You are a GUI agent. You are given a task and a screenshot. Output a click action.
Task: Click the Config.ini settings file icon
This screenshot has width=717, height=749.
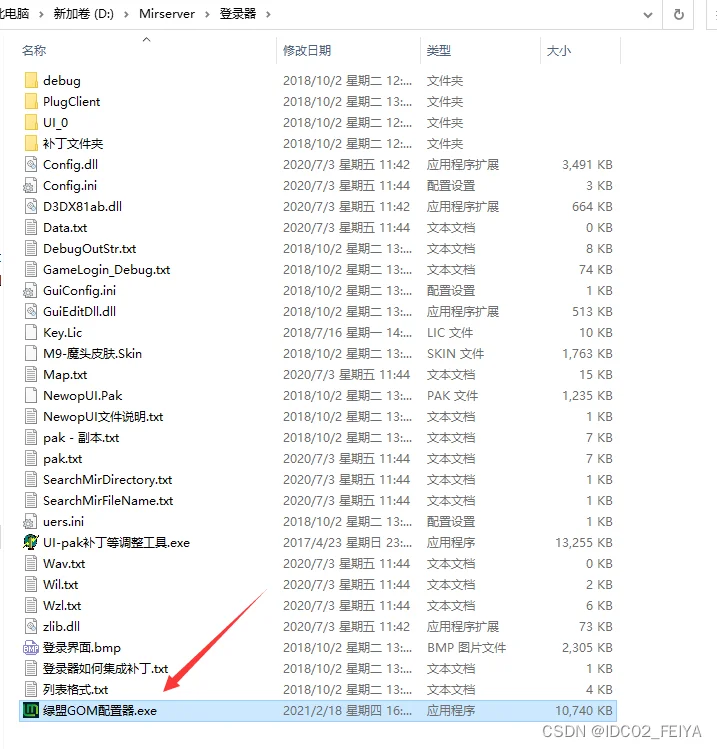point(30,186)
